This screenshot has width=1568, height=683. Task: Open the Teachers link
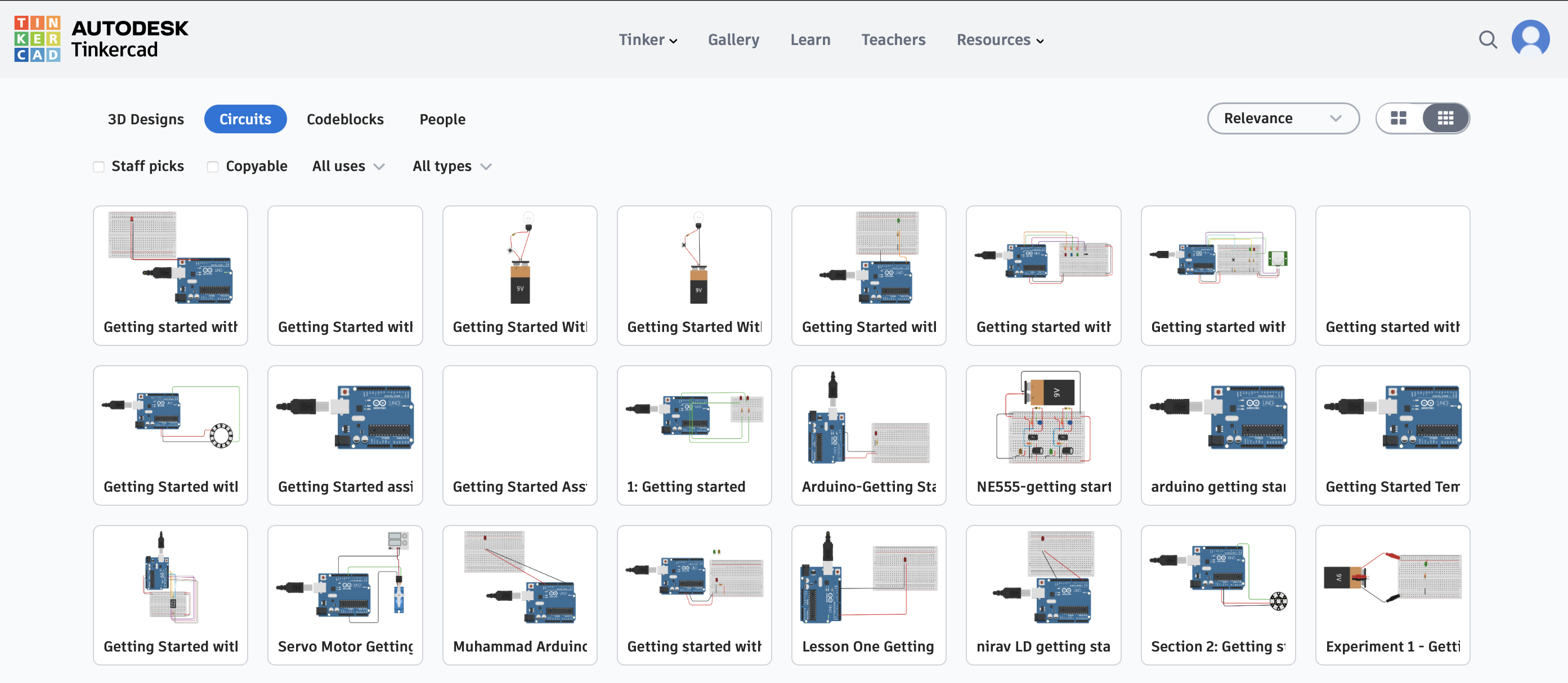coord(893,39)
